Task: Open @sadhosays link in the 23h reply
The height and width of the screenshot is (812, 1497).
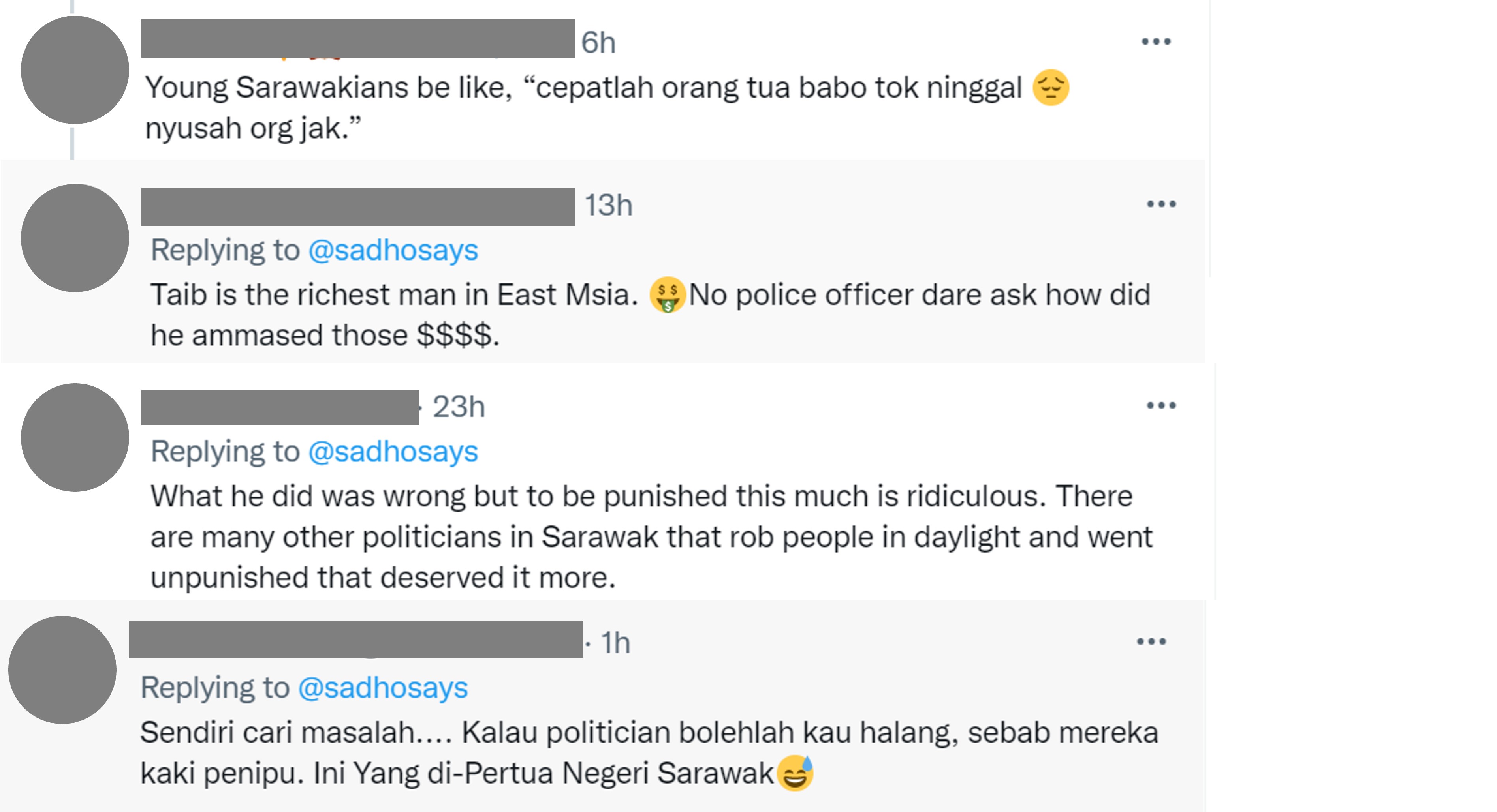Action: [x=393, y=452]
